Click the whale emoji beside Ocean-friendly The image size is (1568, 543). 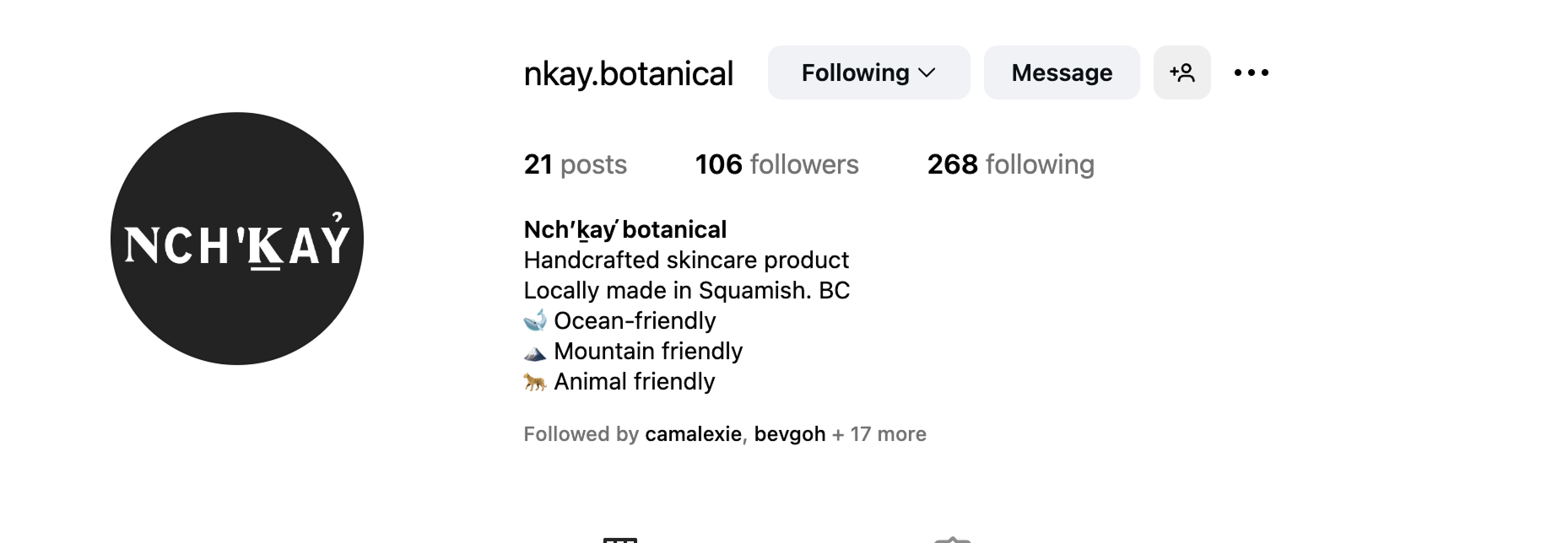(535, 320)
